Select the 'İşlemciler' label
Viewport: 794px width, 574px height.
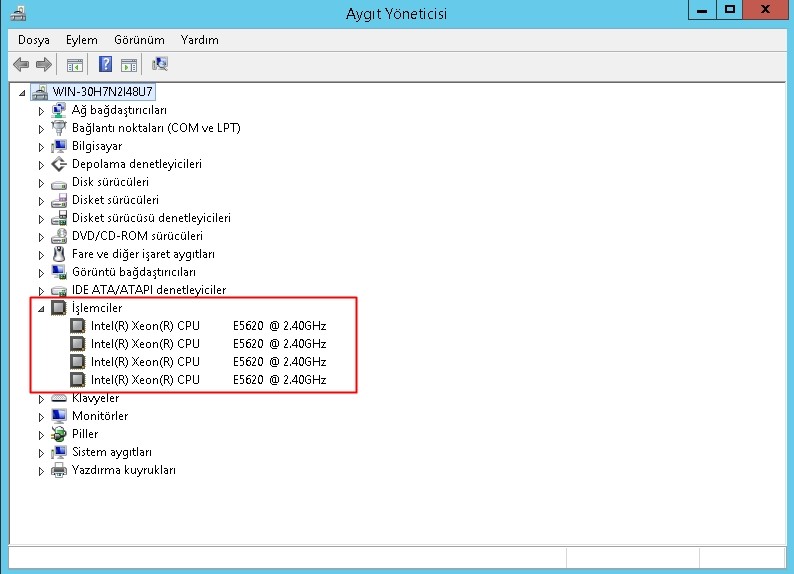[x=97, y=308]
